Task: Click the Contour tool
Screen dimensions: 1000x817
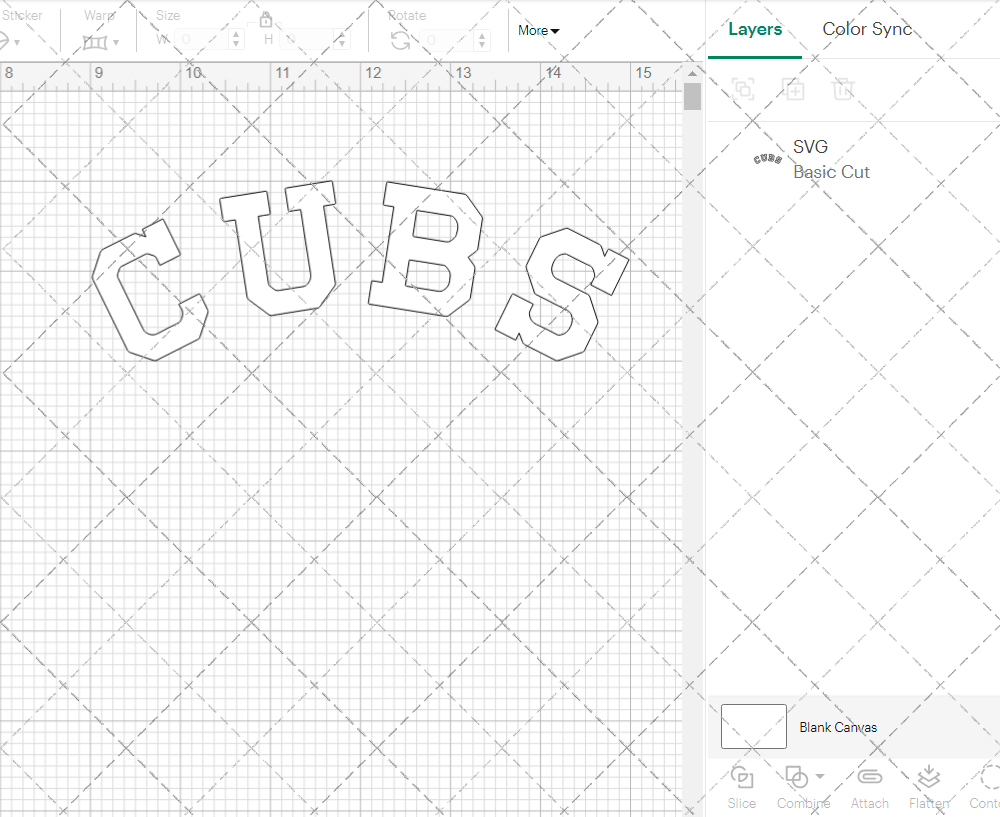Action: [x=985, y=788]
